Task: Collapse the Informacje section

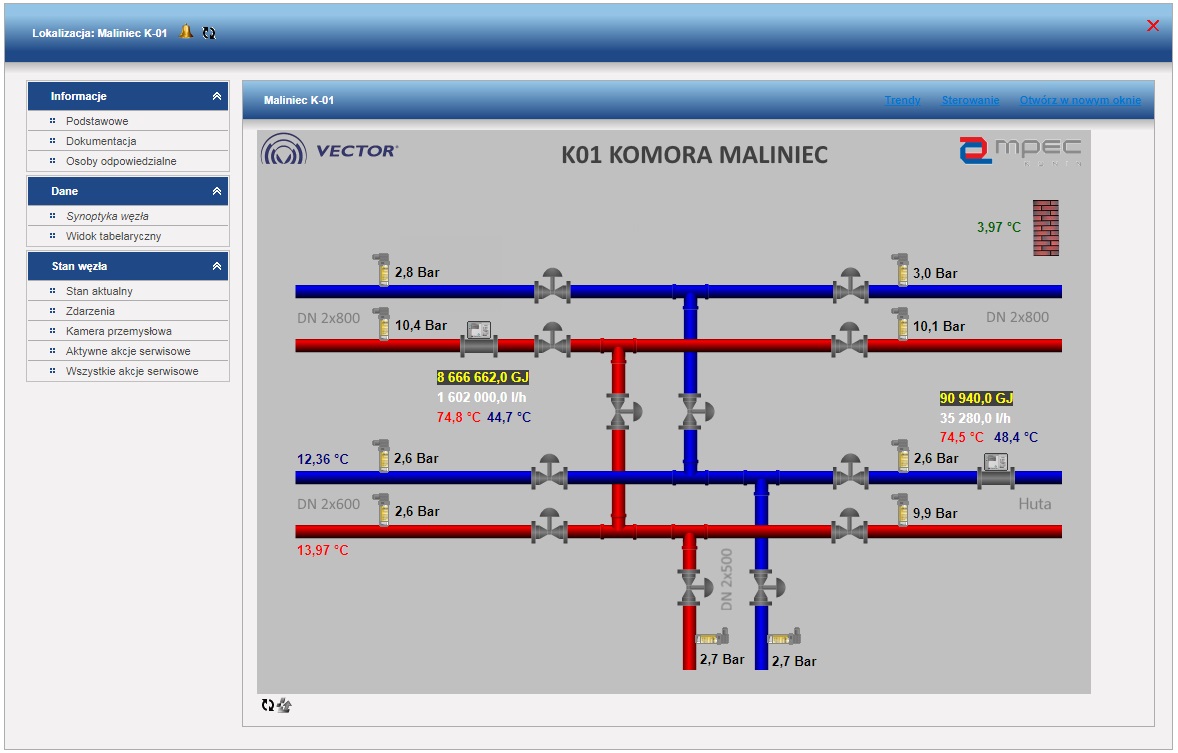Action: [x=217, y=97]
